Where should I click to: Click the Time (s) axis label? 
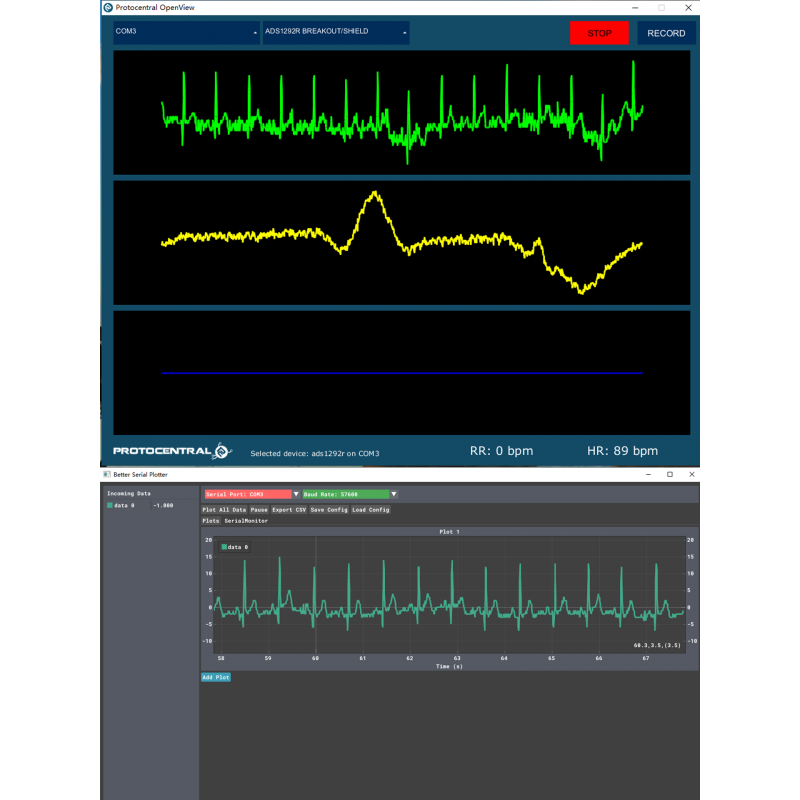(449, 666)
